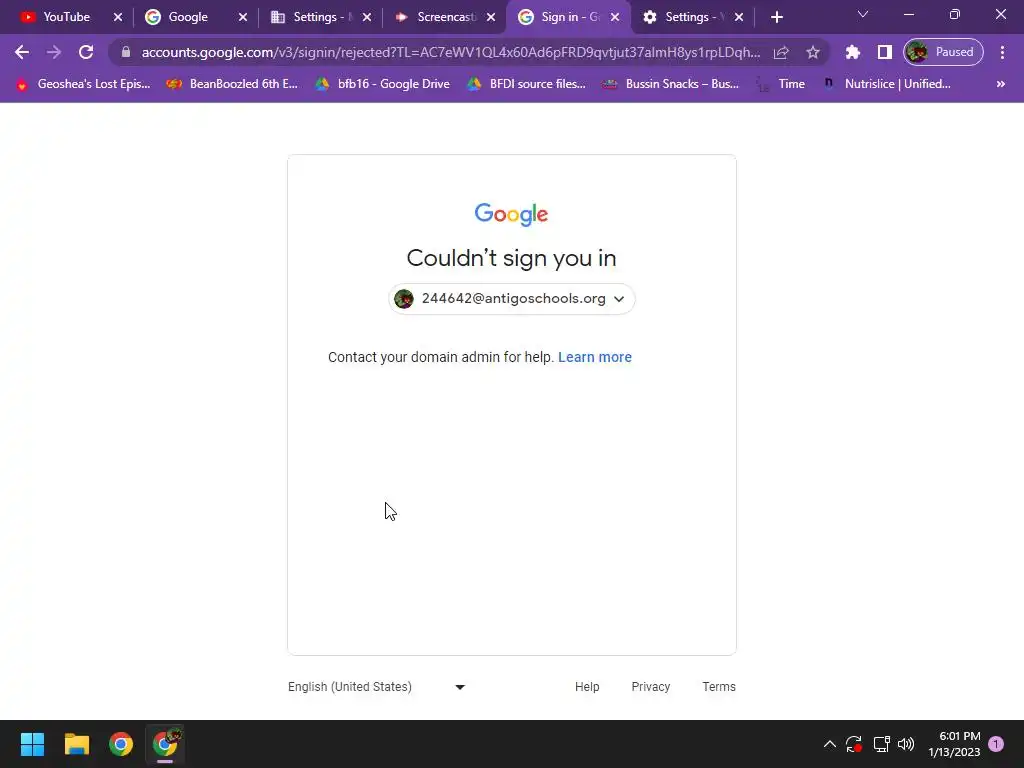
Task: Close the YouTube tab
Action: click(118, 17)
